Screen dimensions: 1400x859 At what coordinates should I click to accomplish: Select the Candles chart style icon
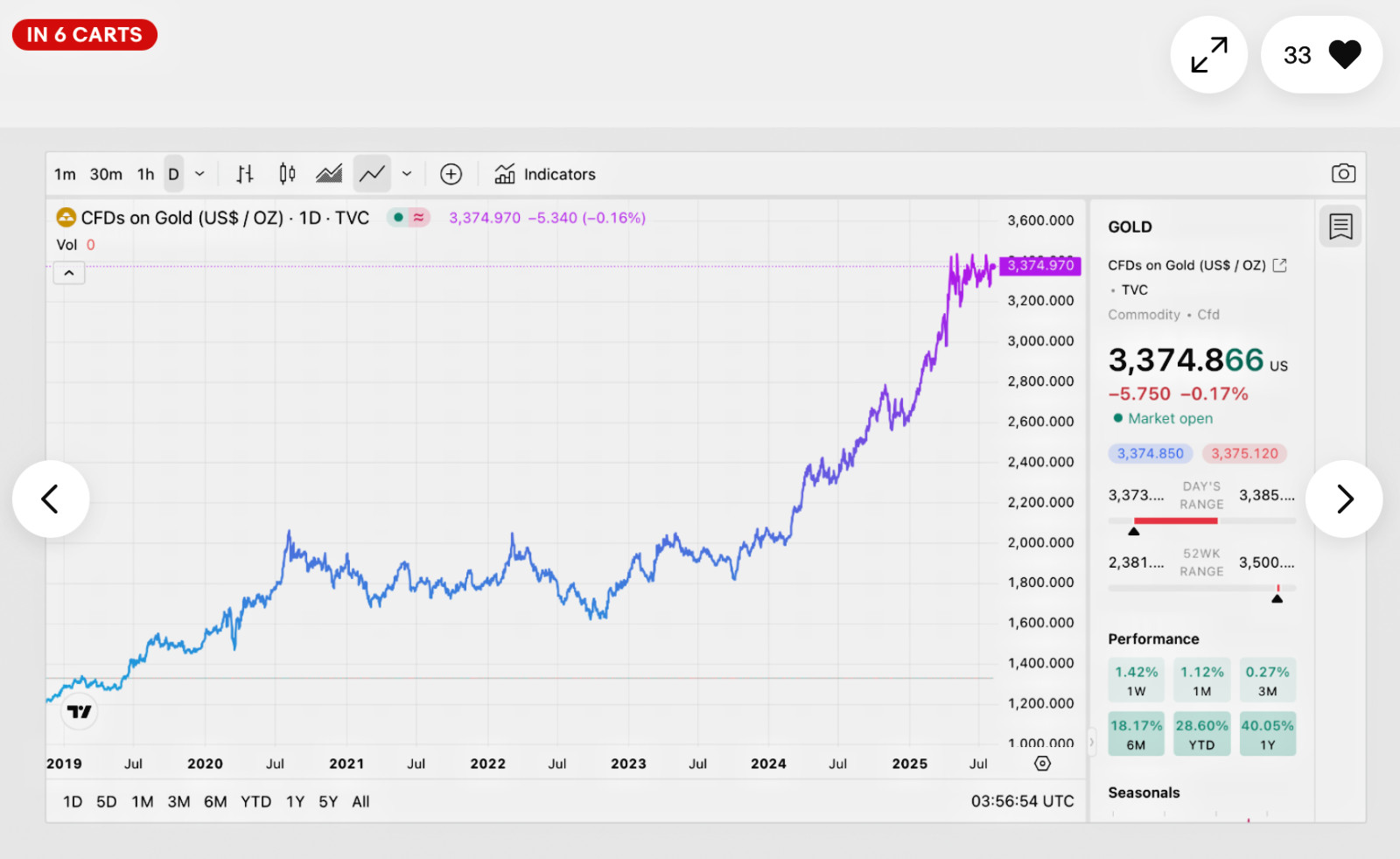[287, 174]
